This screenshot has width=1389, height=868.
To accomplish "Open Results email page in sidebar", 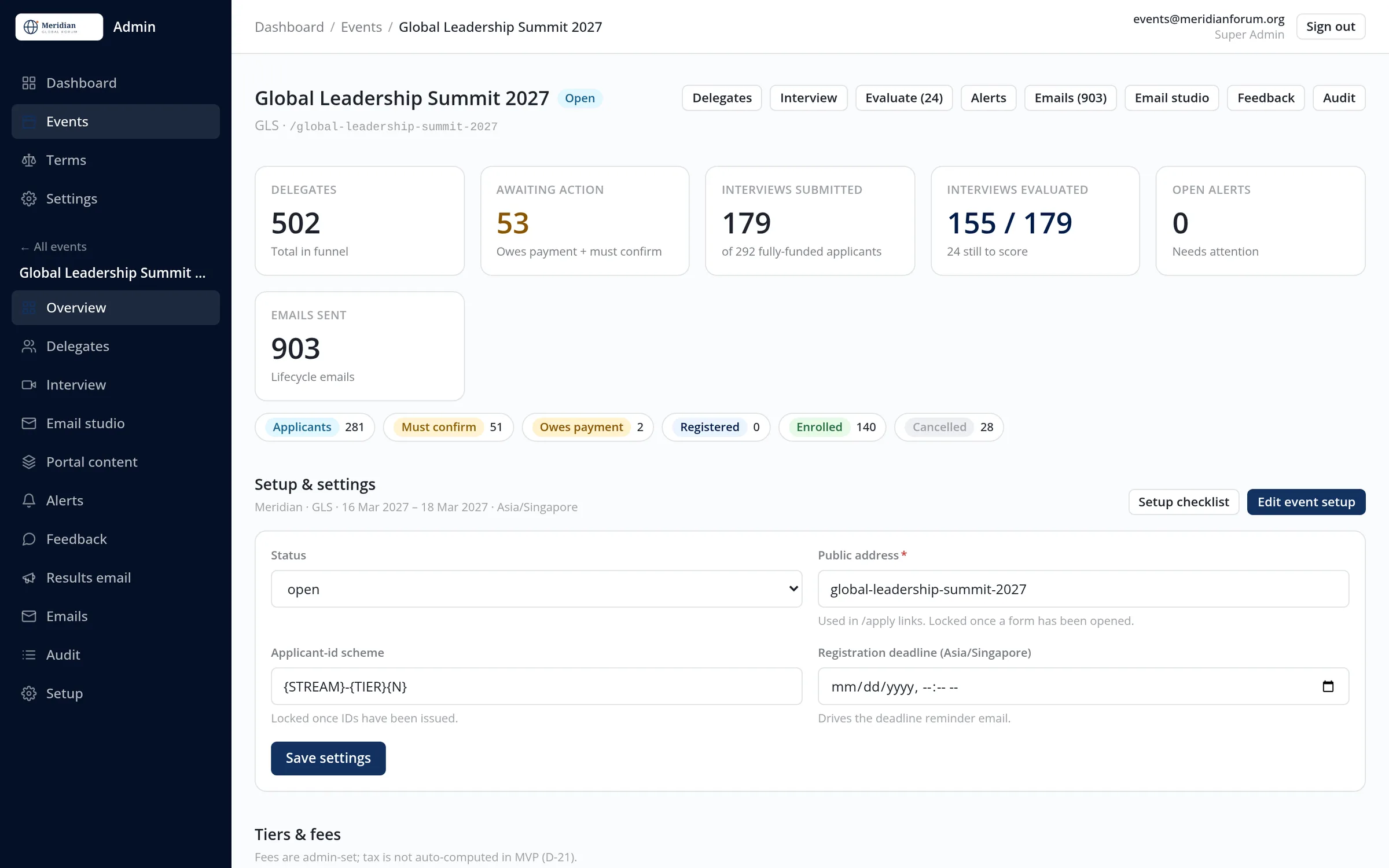I will pos(116,578).
